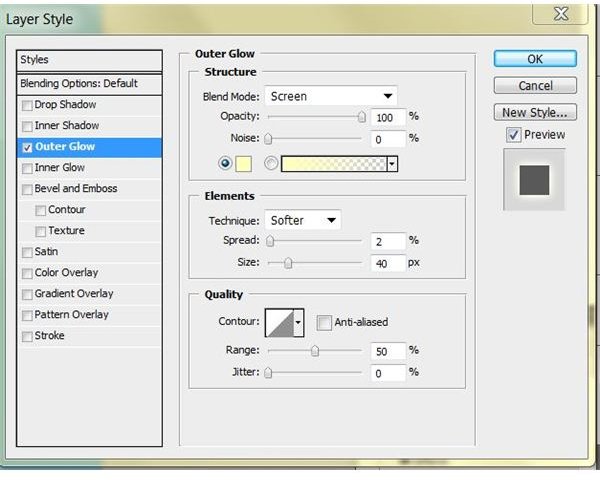
Task: Select the gradient radio button
Action: tap(271, 163)
